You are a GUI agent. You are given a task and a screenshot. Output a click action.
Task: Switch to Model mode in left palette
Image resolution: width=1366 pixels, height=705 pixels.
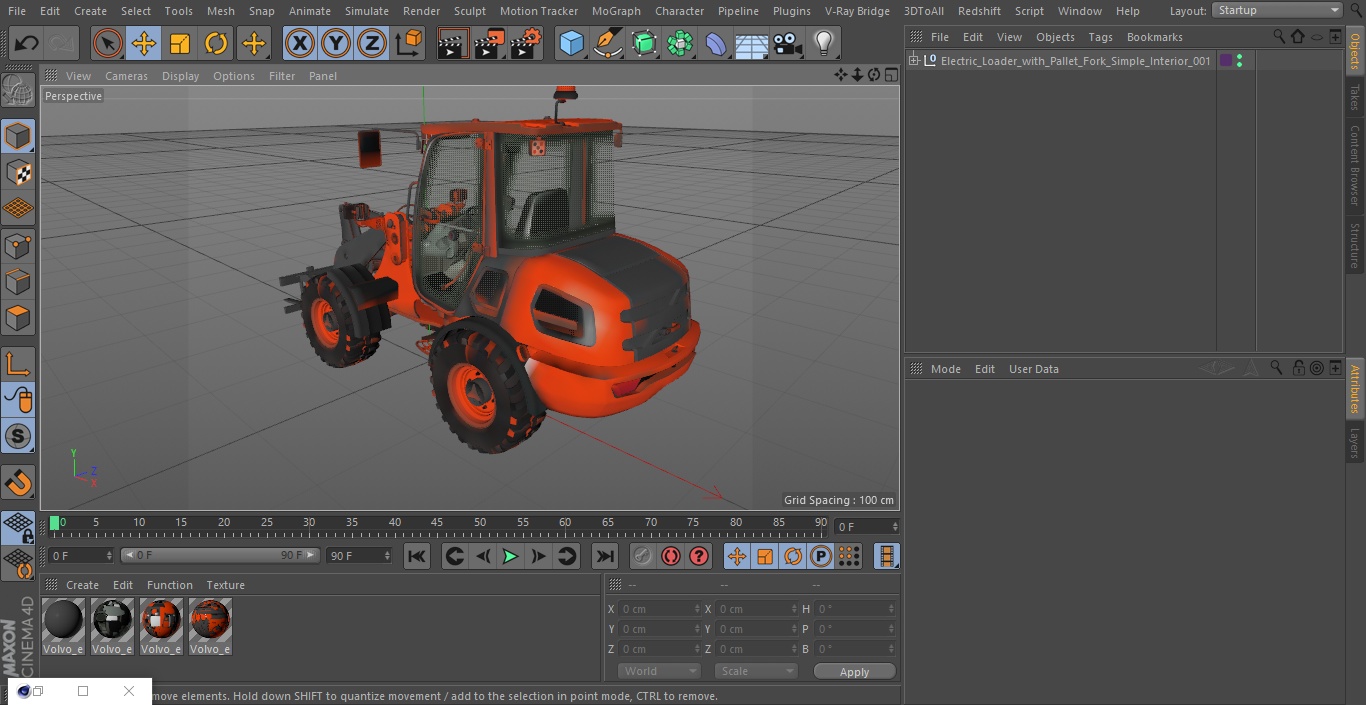[18, 136]
